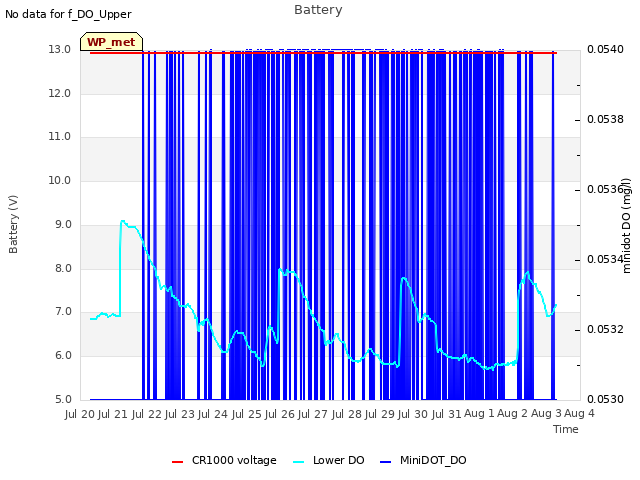The width and height of the screenshot is (640, 480).
Task: Click the Time axis label
Action: coord(566,429)
